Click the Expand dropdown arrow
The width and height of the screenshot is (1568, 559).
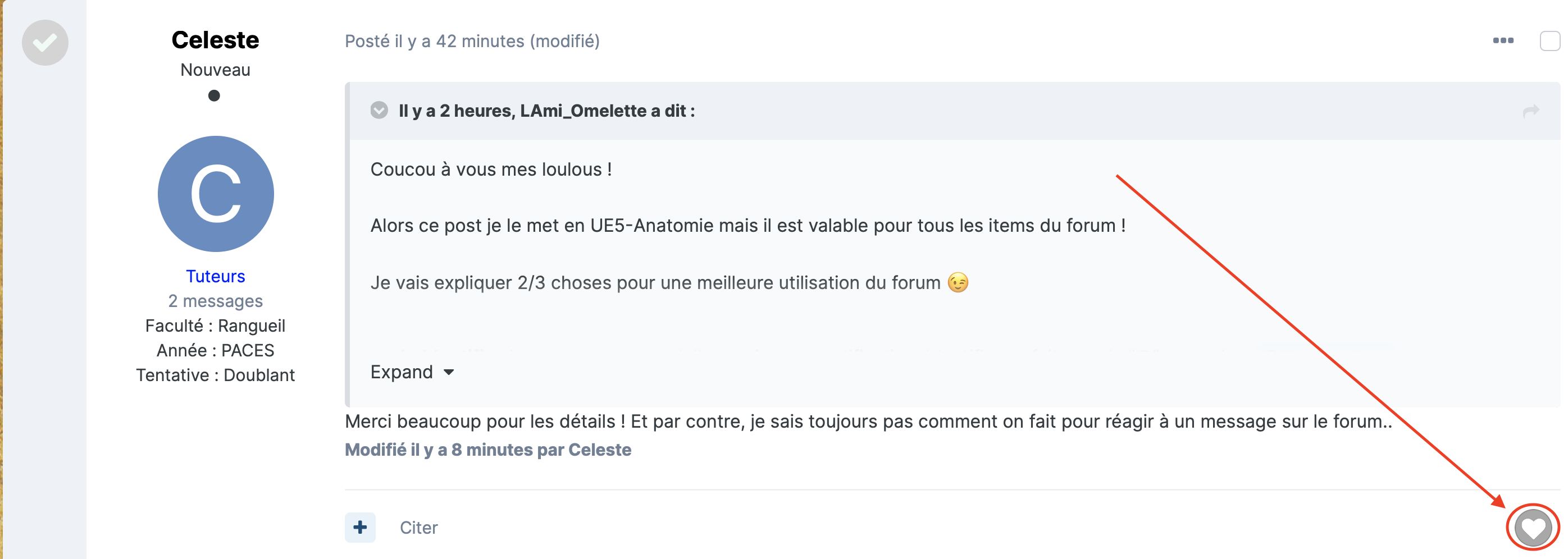tap(449, 372)
